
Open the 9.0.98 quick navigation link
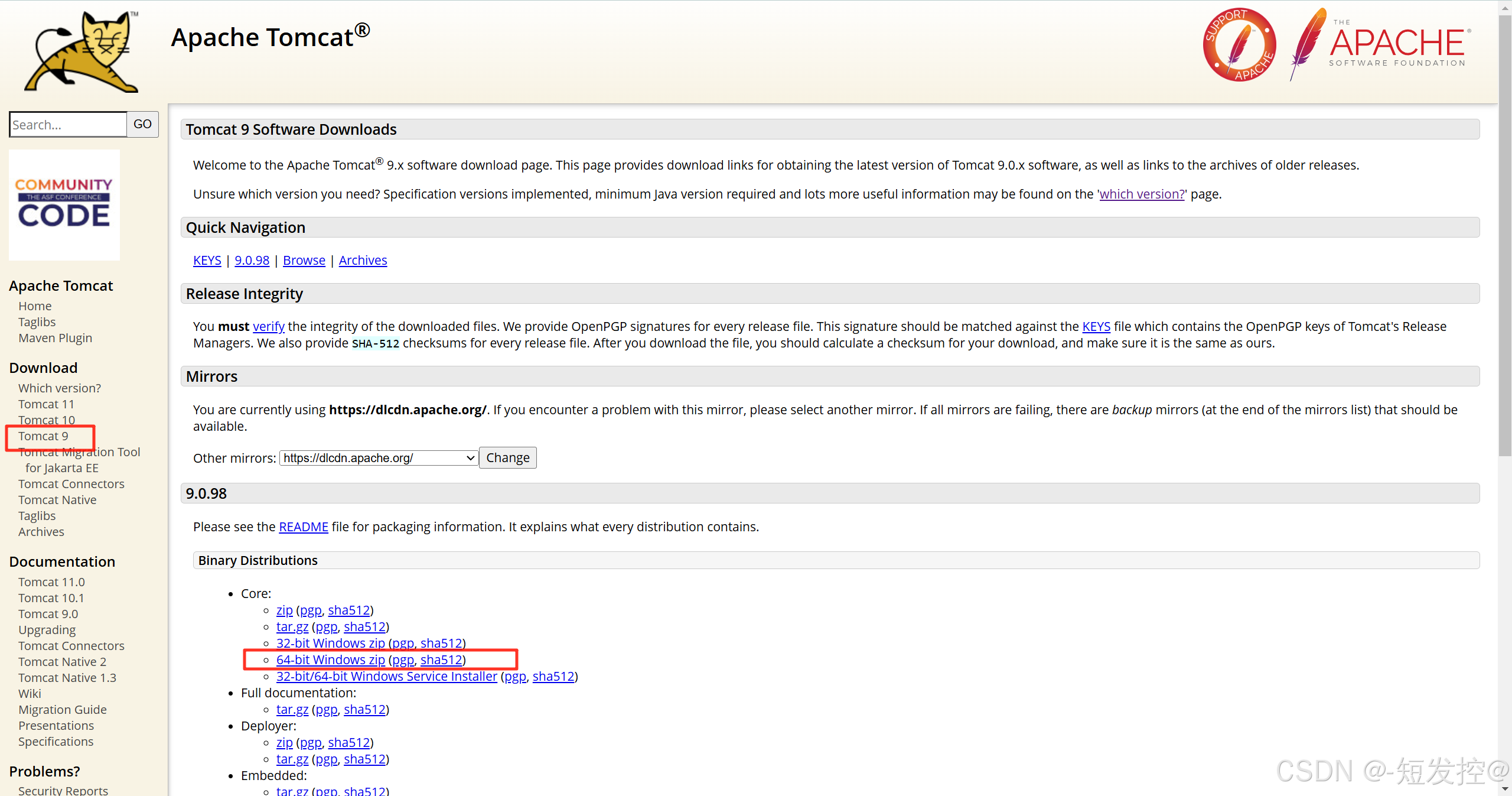252,260
